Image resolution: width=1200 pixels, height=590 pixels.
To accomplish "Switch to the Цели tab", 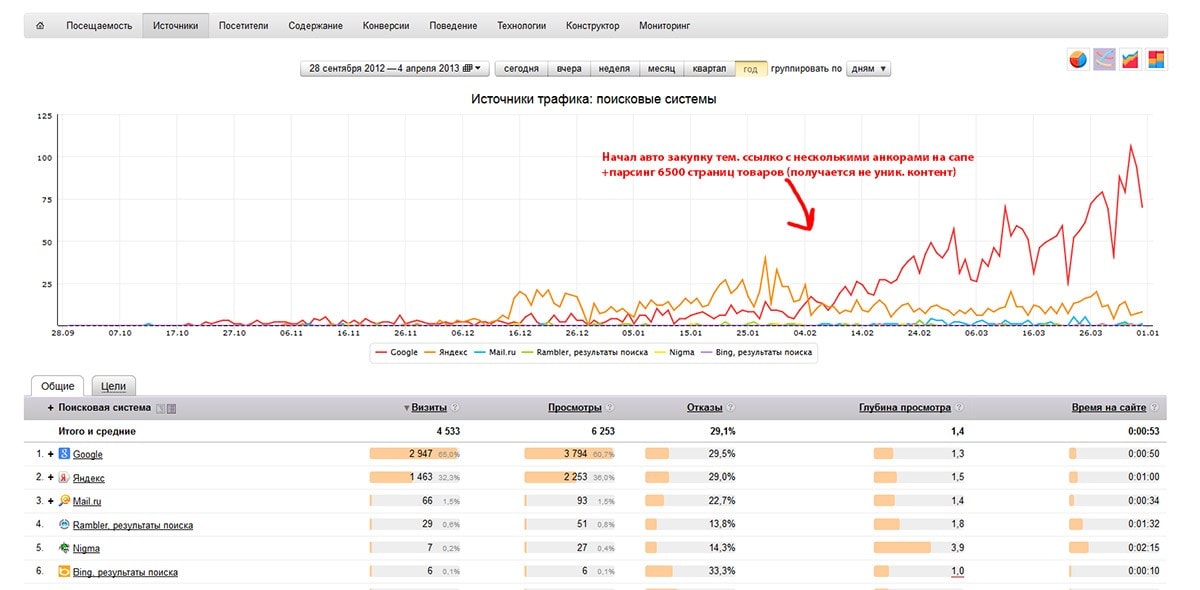I will pyautogui.click(x=114, y=386).
